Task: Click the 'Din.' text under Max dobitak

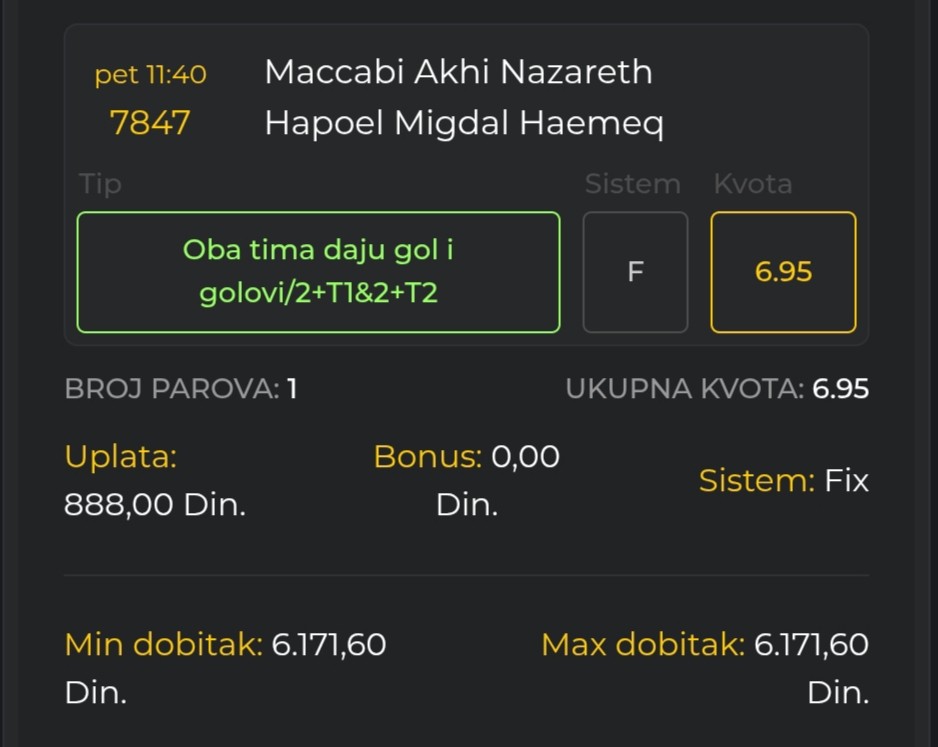Action: point(838,693)
